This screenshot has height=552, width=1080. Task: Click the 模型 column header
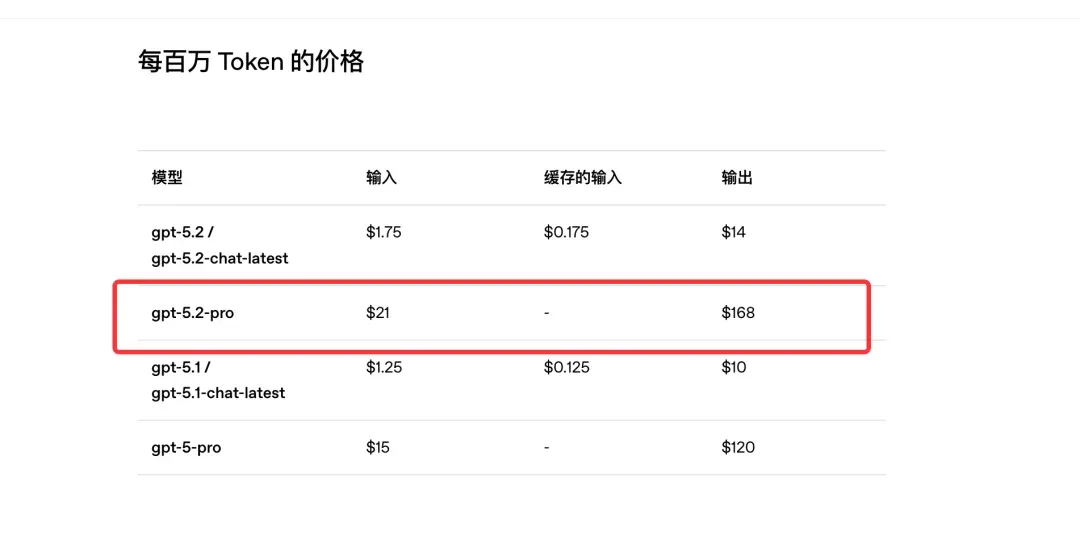click(x=167, y=178)
